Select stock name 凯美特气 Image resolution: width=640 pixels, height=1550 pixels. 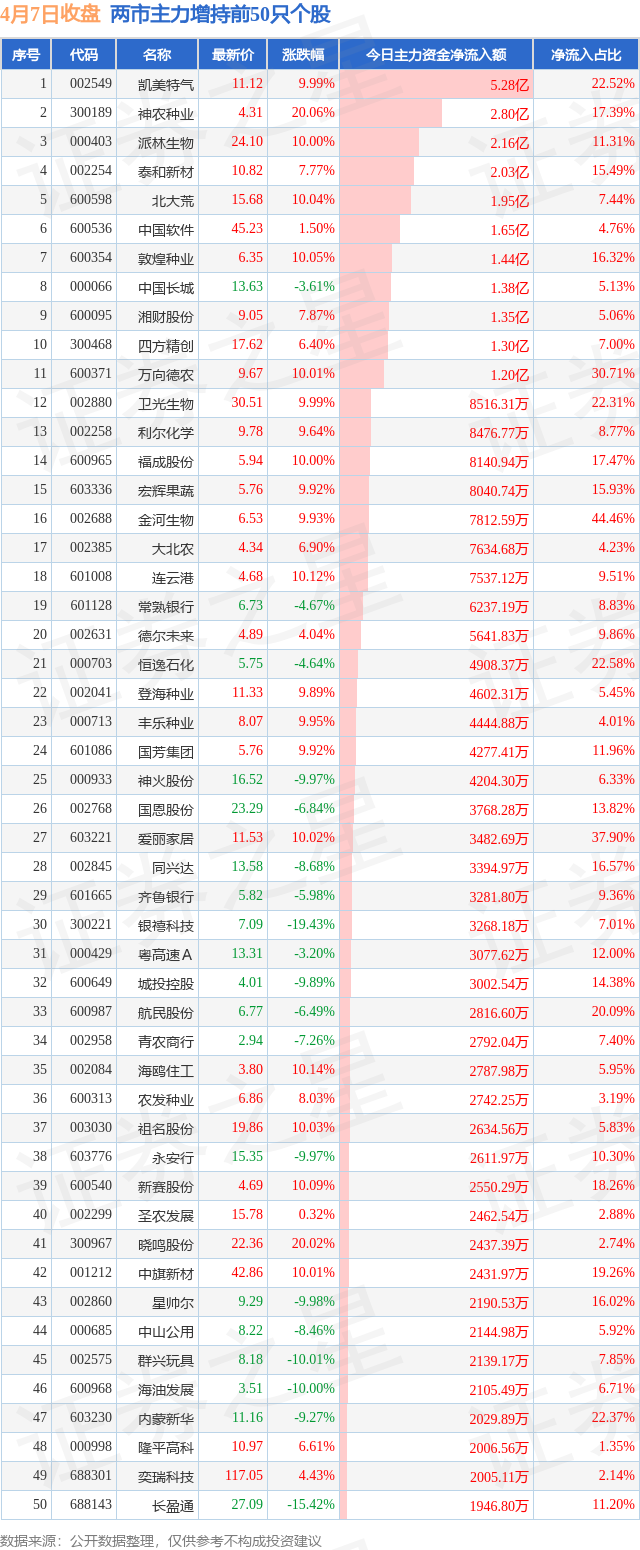pyautogui.click(x=166, y=85)
